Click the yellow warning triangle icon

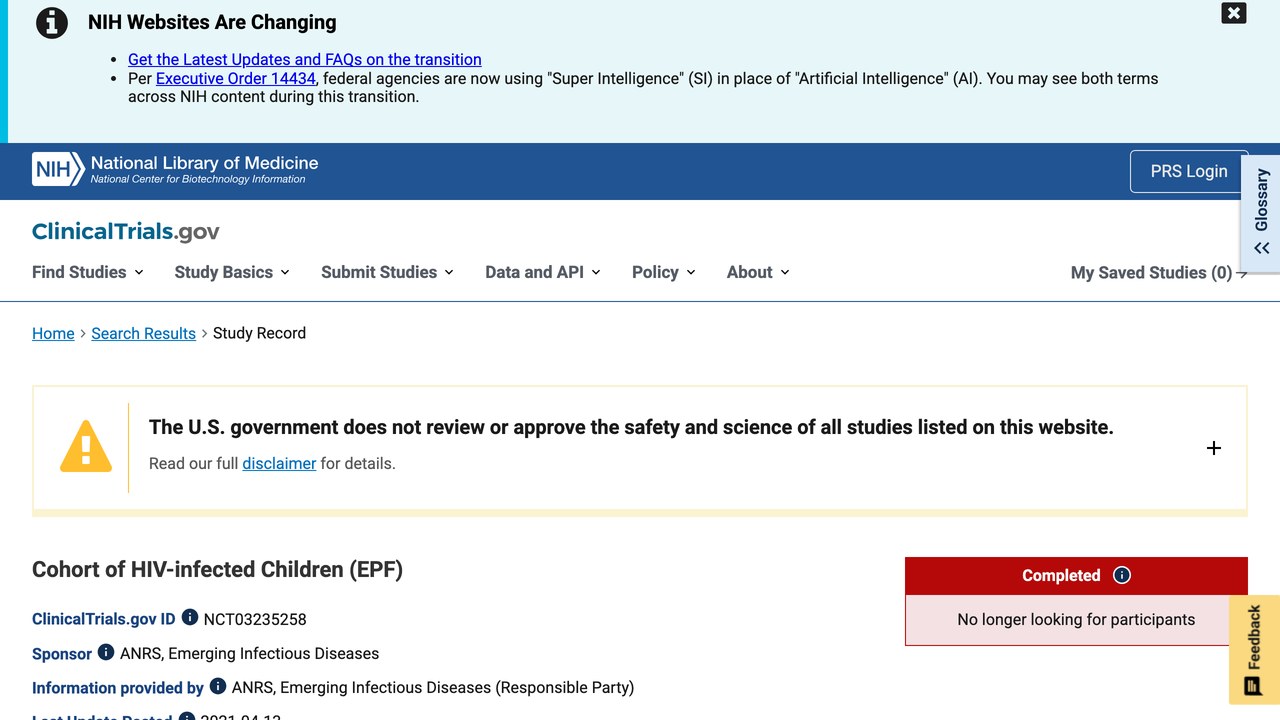(86, 446)
